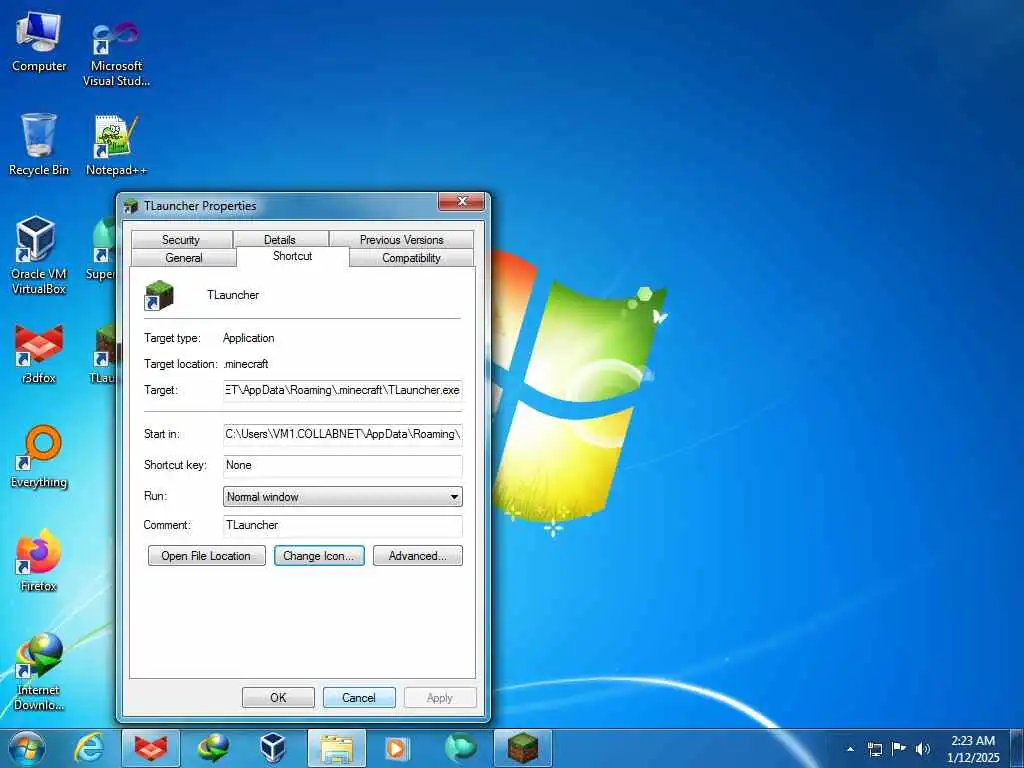Viewport: 1024px width, 768px height.
Task: Open the Windows Start menu orb
Action: pos(27,748)
